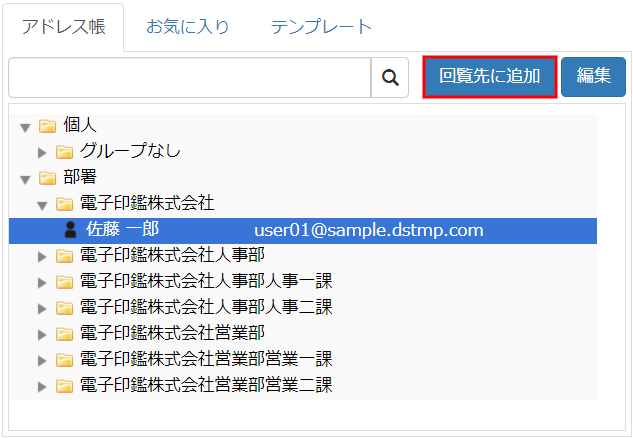Image resolution: width=633 pixels, height=438 pixels.
Task: Select the 電子印鑑株式会社人事部人事一課 item
Action: pyautogui.click(x=205, y=281)
